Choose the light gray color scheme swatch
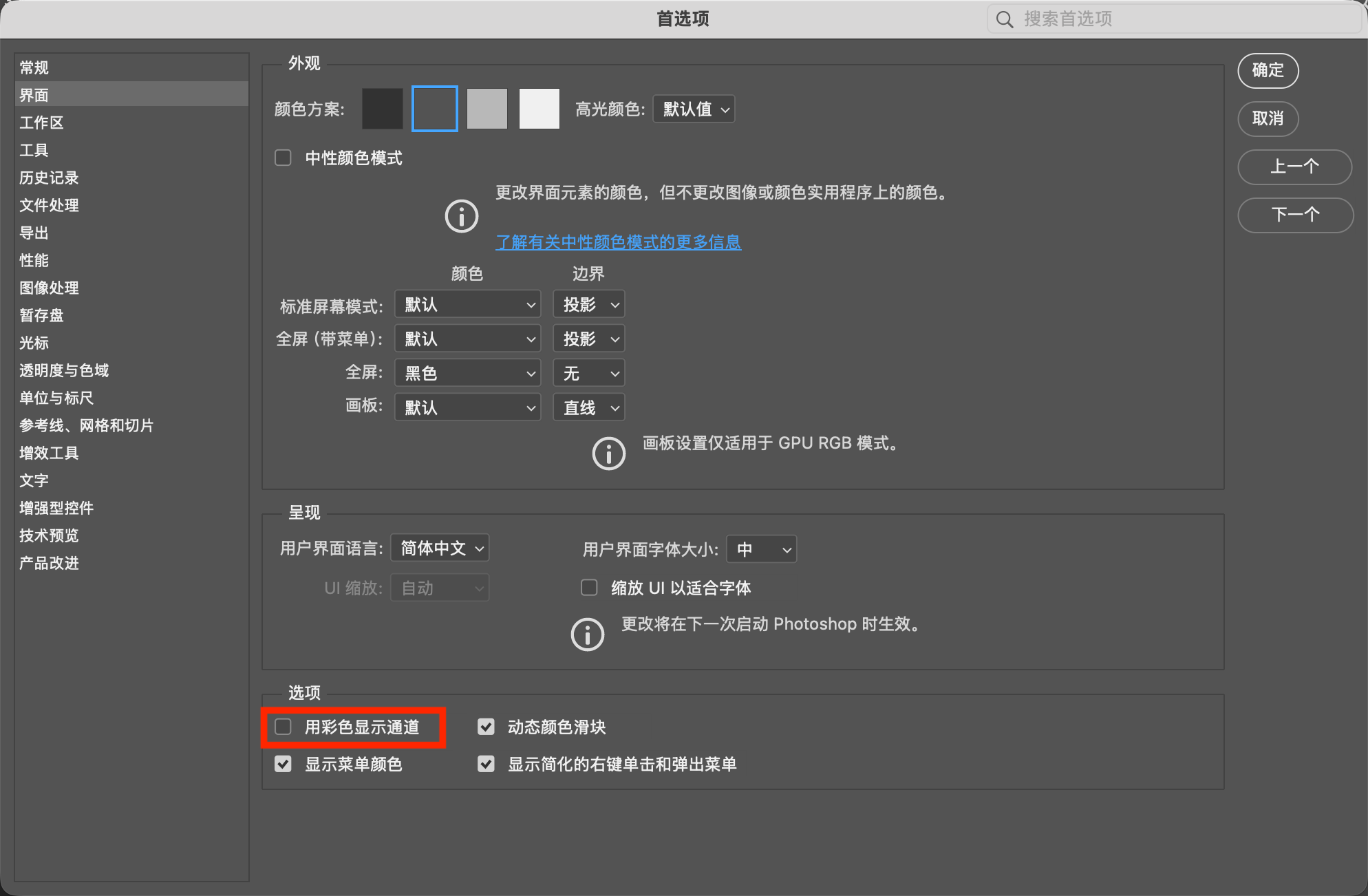Screen dimensions: 1368x896 (x=487, y=109)
